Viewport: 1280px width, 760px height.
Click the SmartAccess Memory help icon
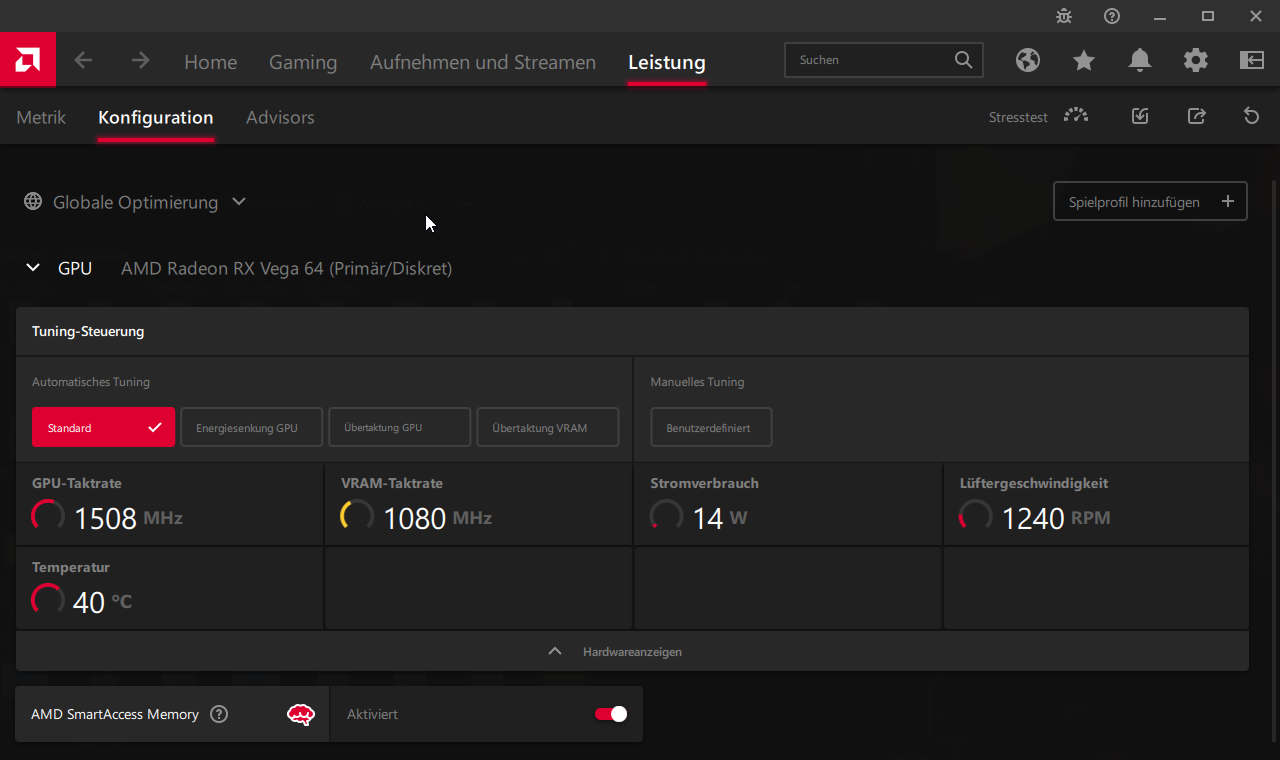219,714
